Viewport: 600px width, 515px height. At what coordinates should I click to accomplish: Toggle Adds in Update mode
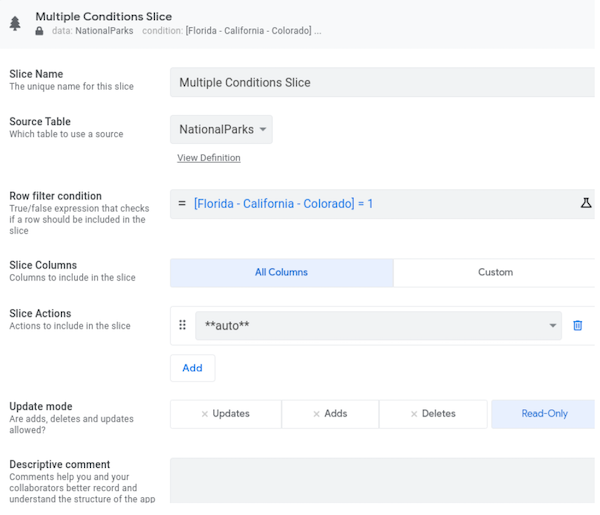point(330,414)
